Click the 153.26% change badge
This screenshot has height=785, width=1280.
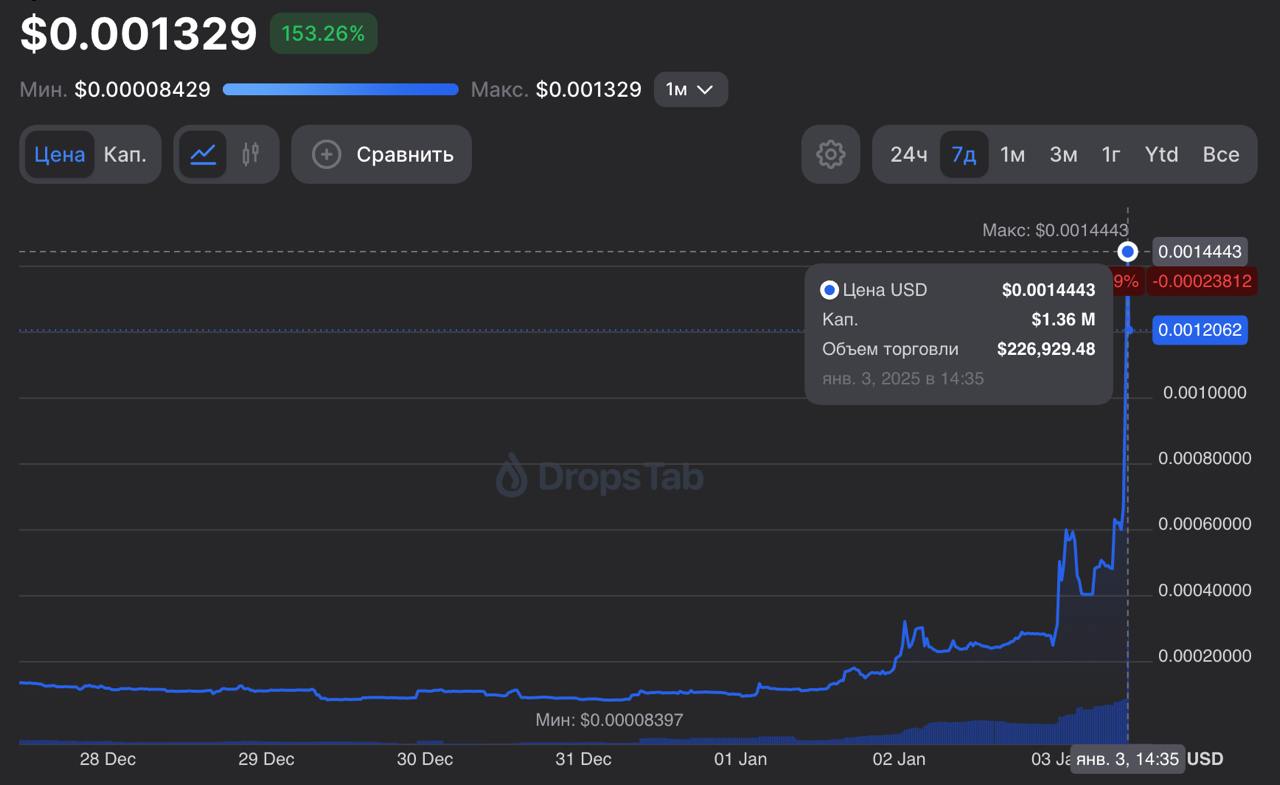point(323,33)
